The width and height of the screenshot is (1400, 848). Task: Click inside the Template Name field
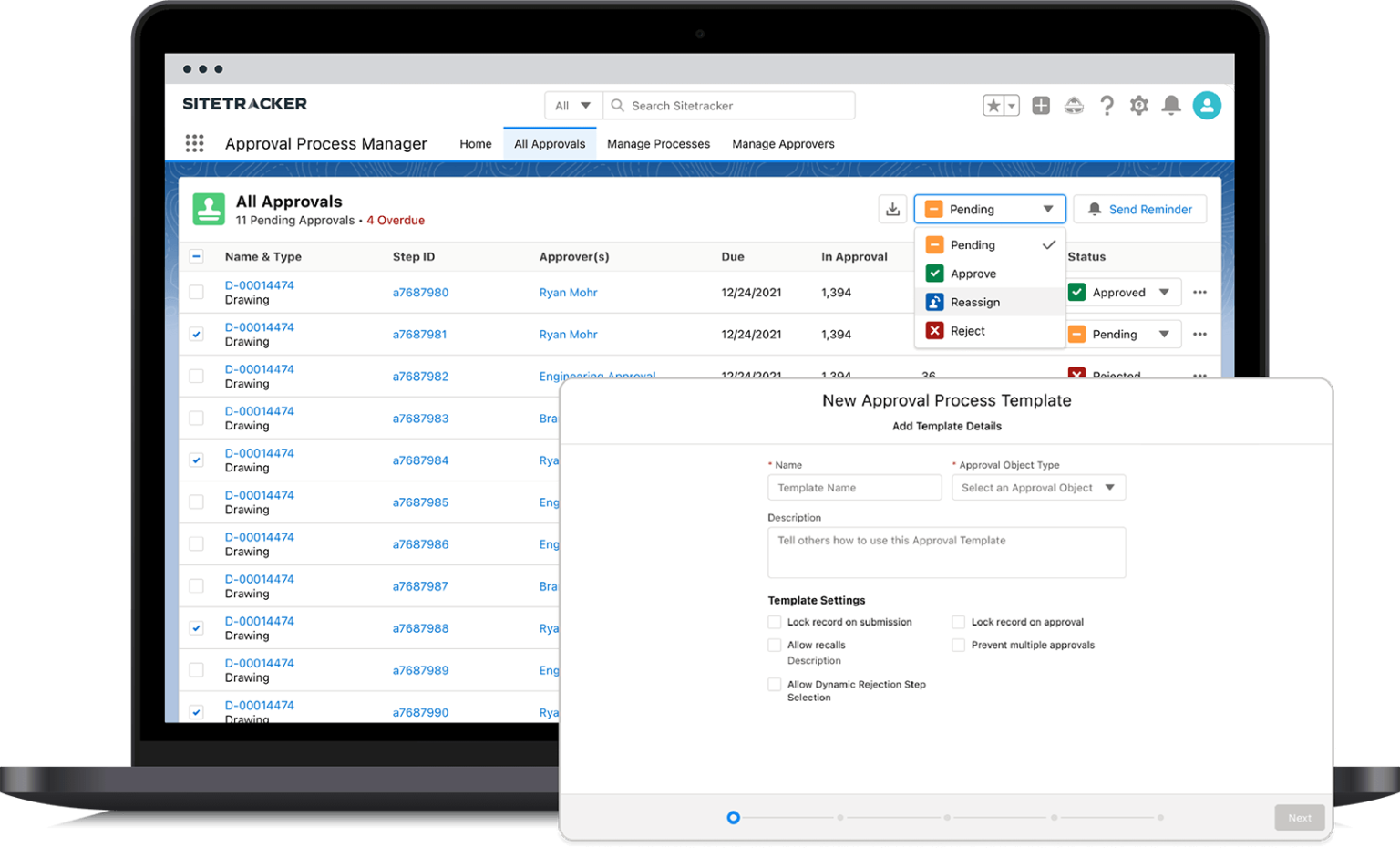[854, 487]
